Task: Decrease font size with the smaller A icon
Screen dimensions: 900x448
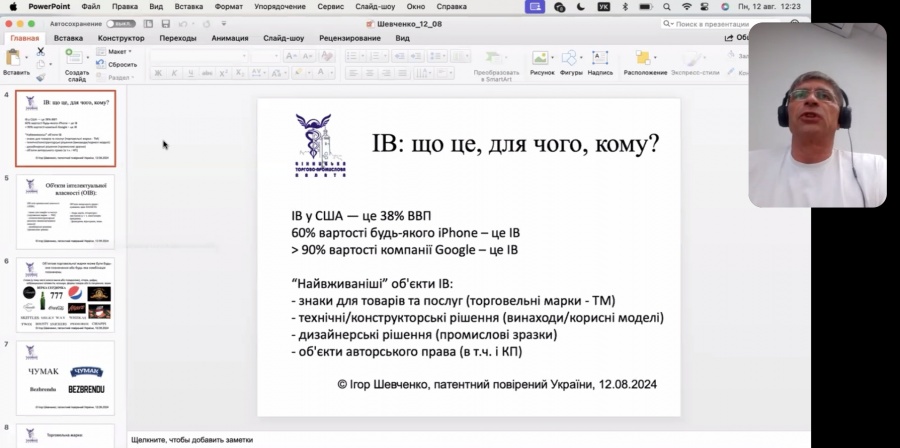Action: 307,56
